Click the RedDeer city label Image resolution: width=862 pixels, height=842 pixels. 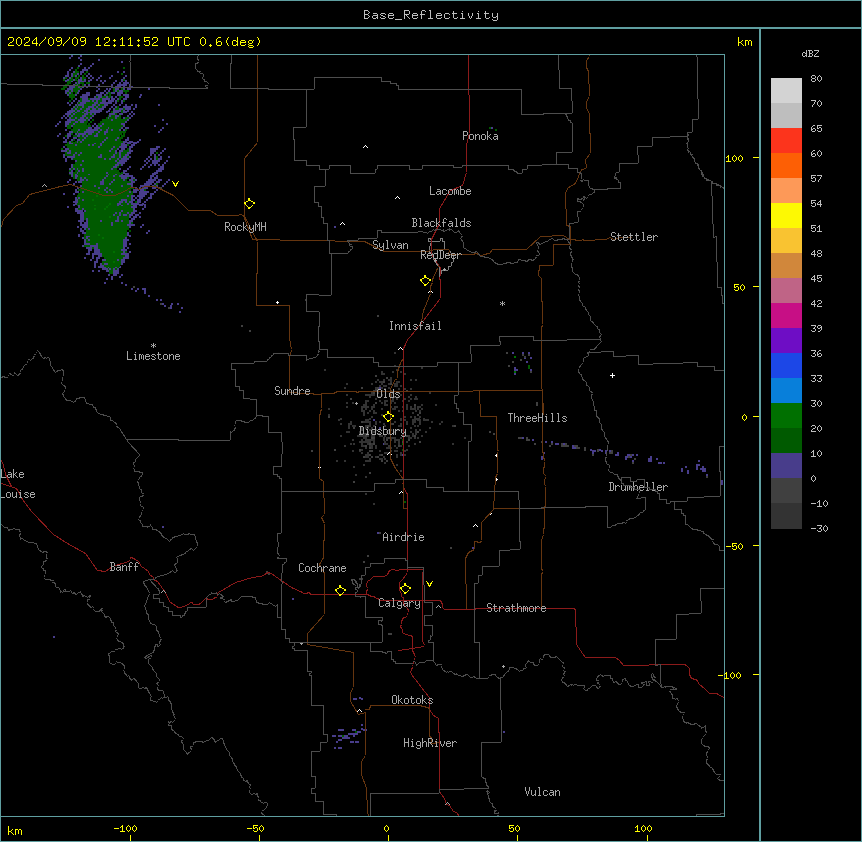click(x=440, y=255)
